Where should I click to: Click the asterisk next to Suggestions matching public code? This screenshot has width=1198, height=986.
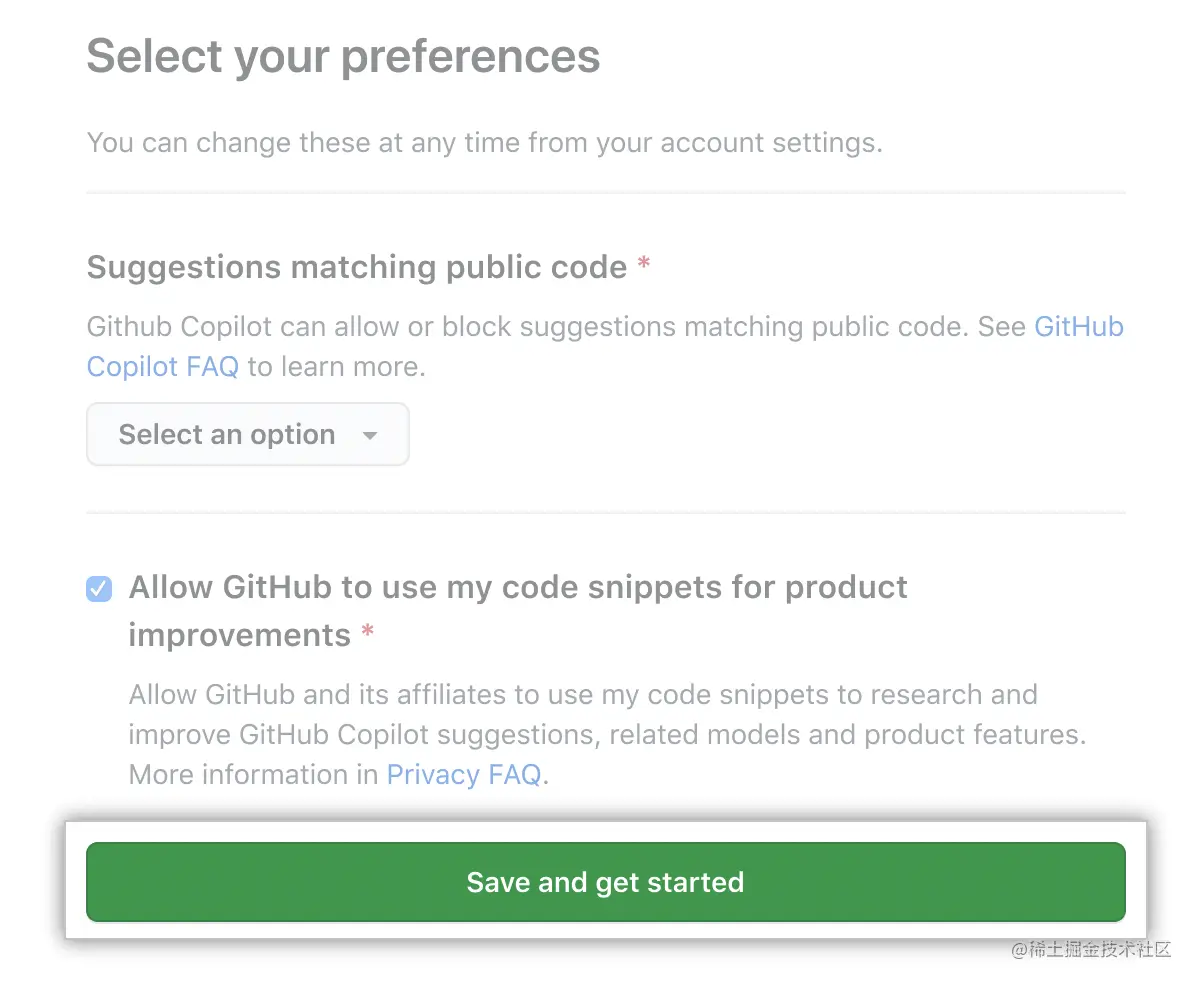(643, 262)
